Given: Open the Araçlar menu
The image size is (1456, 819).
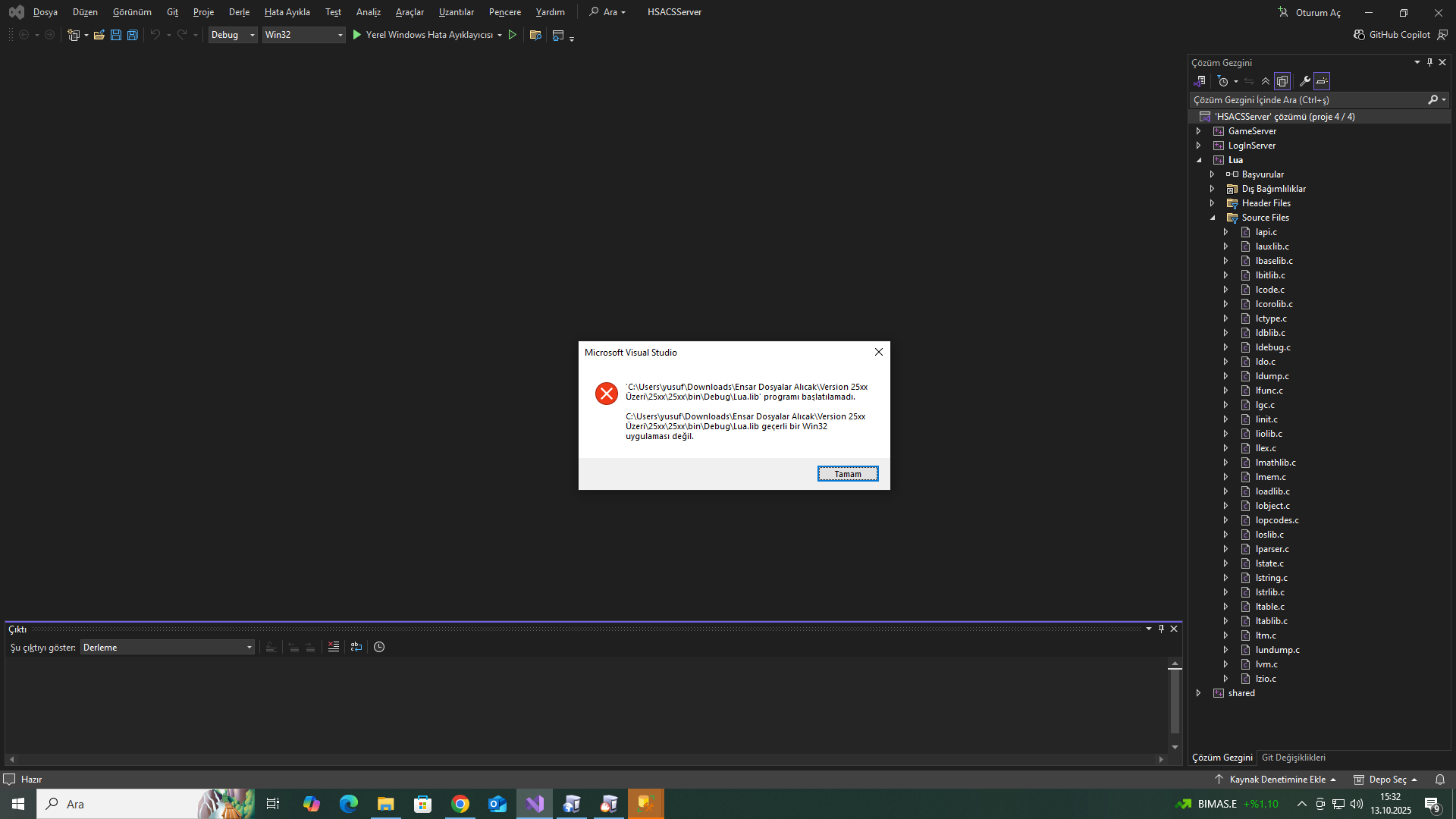Looking at the screenshot, I should pos(409,12).
